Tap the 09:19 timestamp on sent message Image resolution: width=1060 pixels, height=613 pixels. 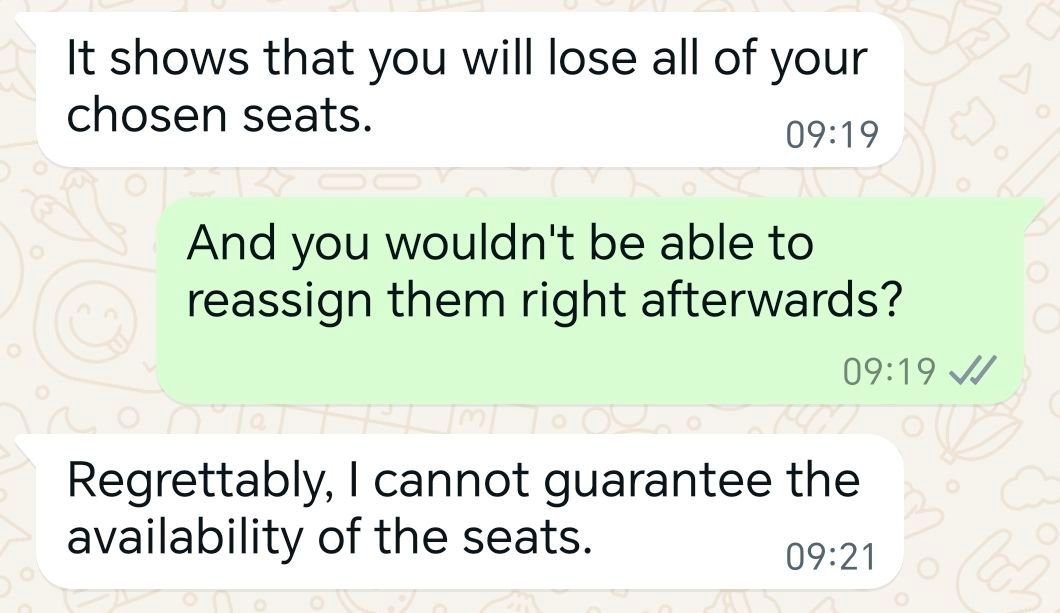(x=889, y=372)
